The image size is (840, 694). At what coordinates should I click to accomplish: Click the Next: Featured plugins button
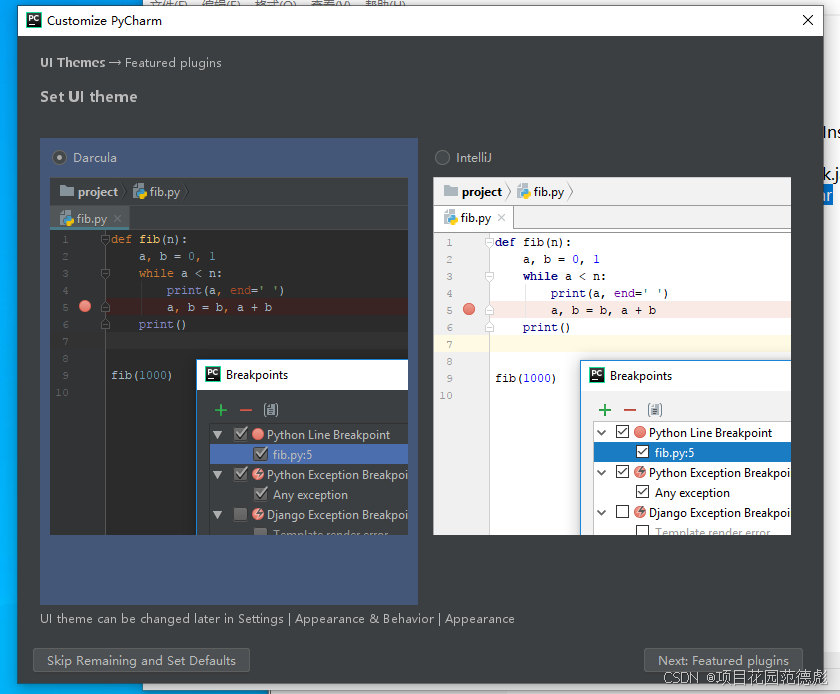click(x=723, y=660)
